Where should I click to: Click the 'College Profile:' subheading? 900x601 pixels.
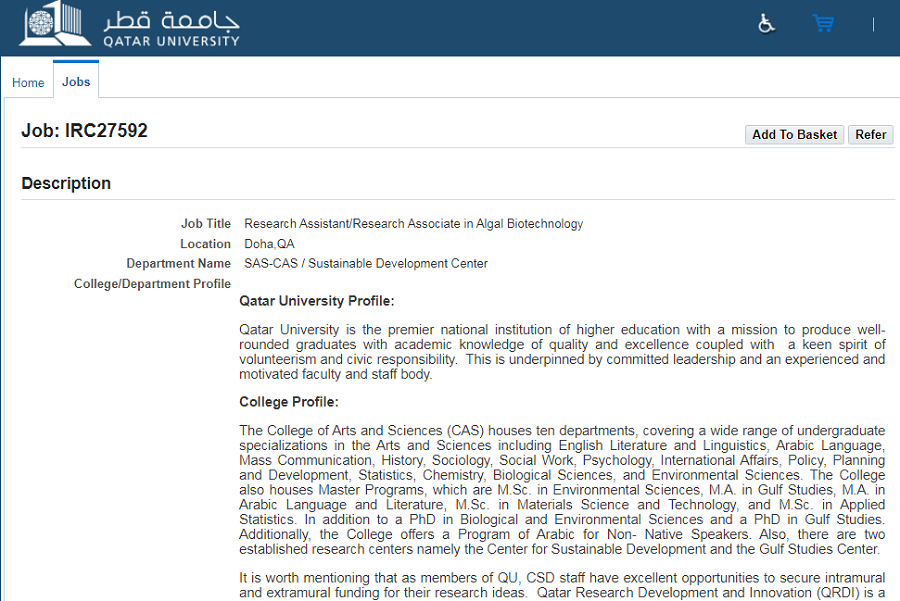pos(289,402)
